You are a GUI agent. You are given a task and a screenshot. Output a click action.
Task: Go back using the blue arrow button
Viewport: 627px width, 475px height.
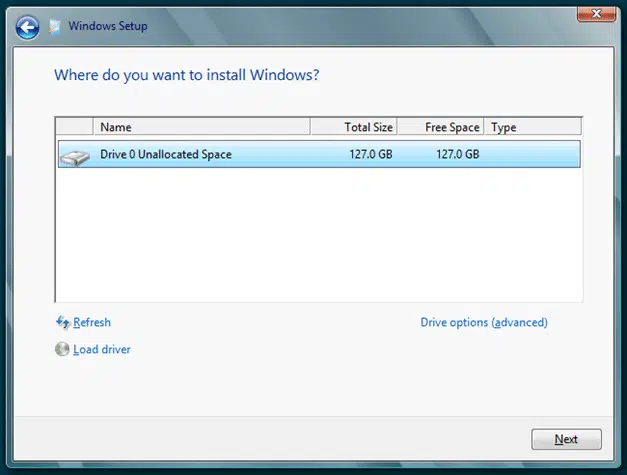27,28
